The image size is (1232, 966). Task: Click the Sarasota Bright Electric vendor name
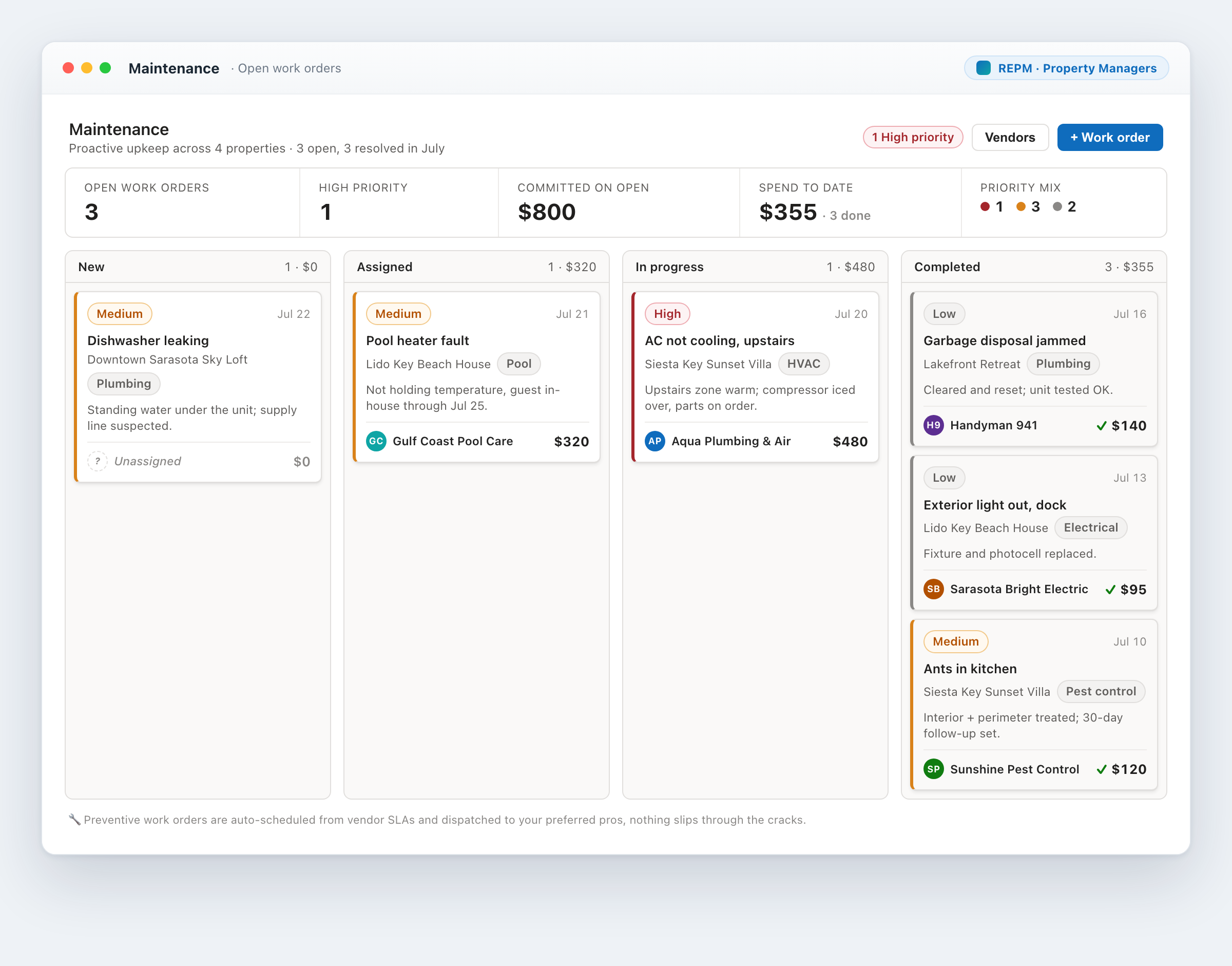[1019, 590]
